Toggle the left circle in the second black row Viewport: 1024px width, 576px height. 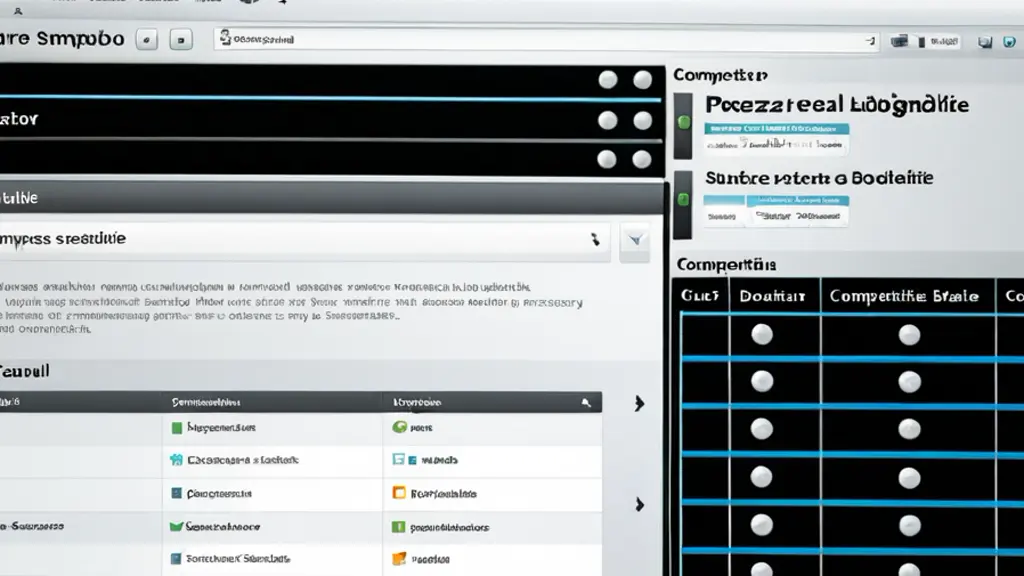point(608,120)
